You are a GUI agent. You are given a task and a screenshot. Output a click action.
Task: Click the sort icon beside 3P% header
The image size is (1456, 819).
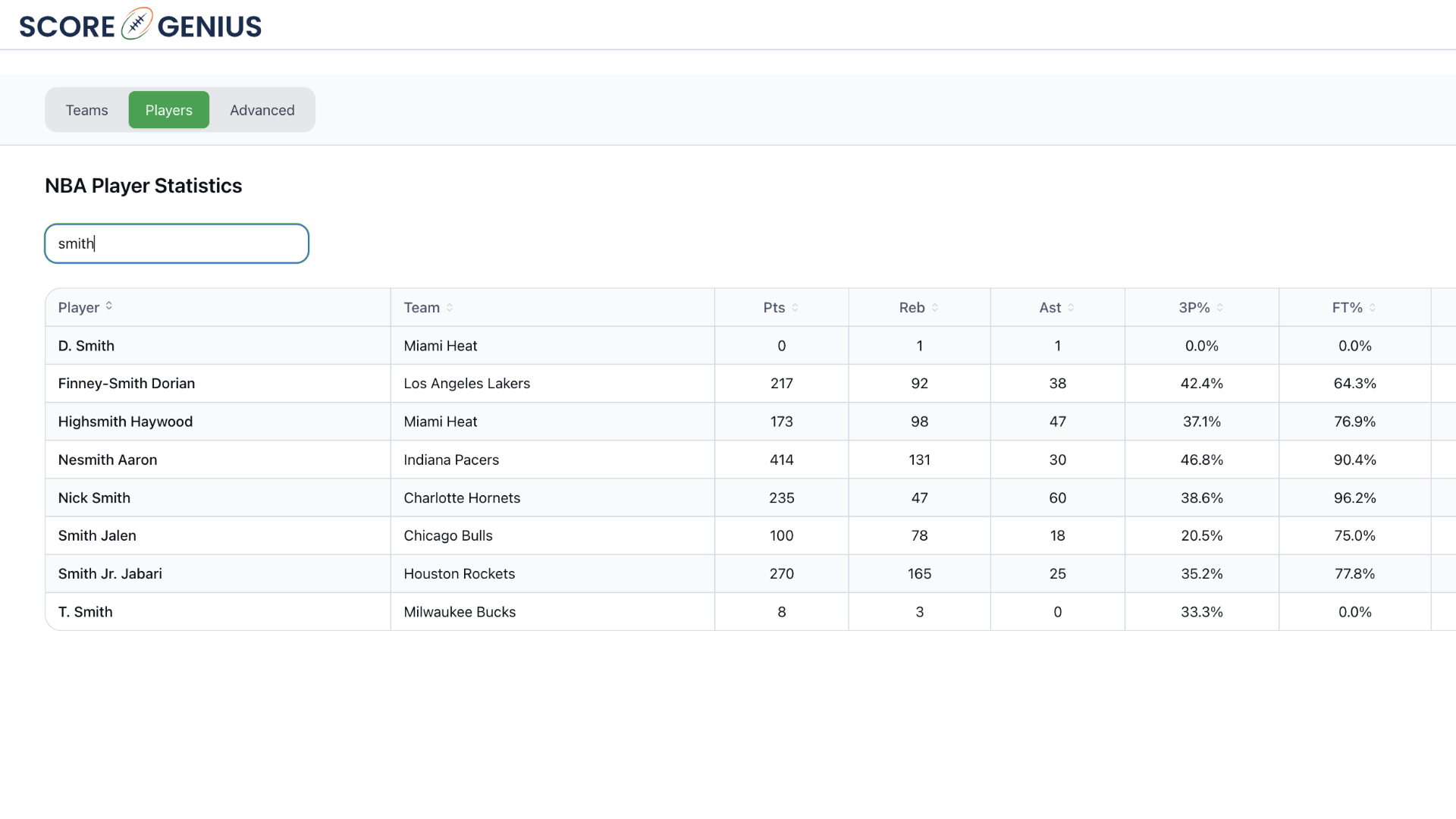(1219, 307)
